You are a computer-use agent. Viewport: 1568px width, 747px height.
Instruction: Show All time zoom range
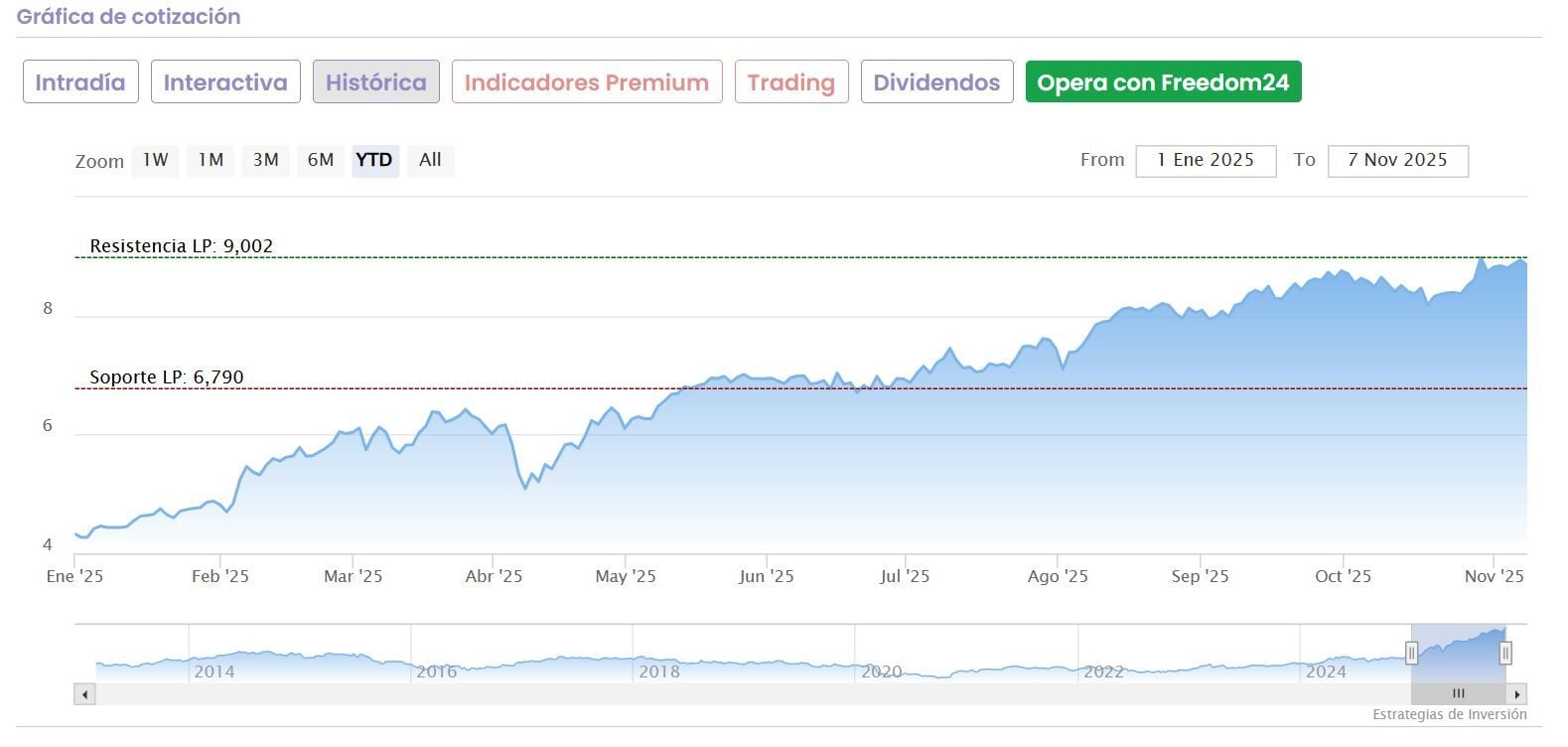click(430, 160)
